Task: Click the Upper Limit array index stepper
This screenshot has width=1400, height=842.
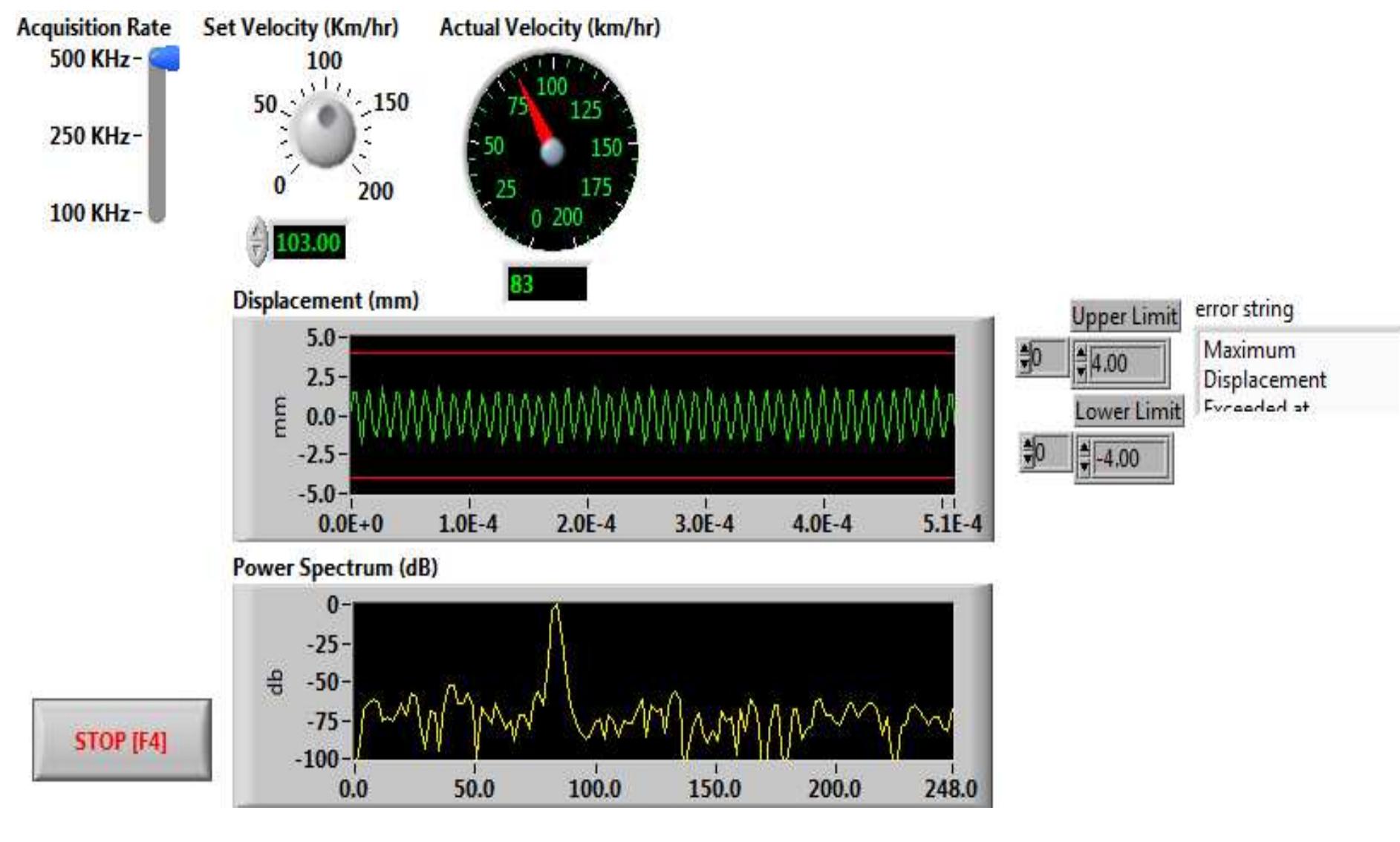Action: coord(1025,357)
